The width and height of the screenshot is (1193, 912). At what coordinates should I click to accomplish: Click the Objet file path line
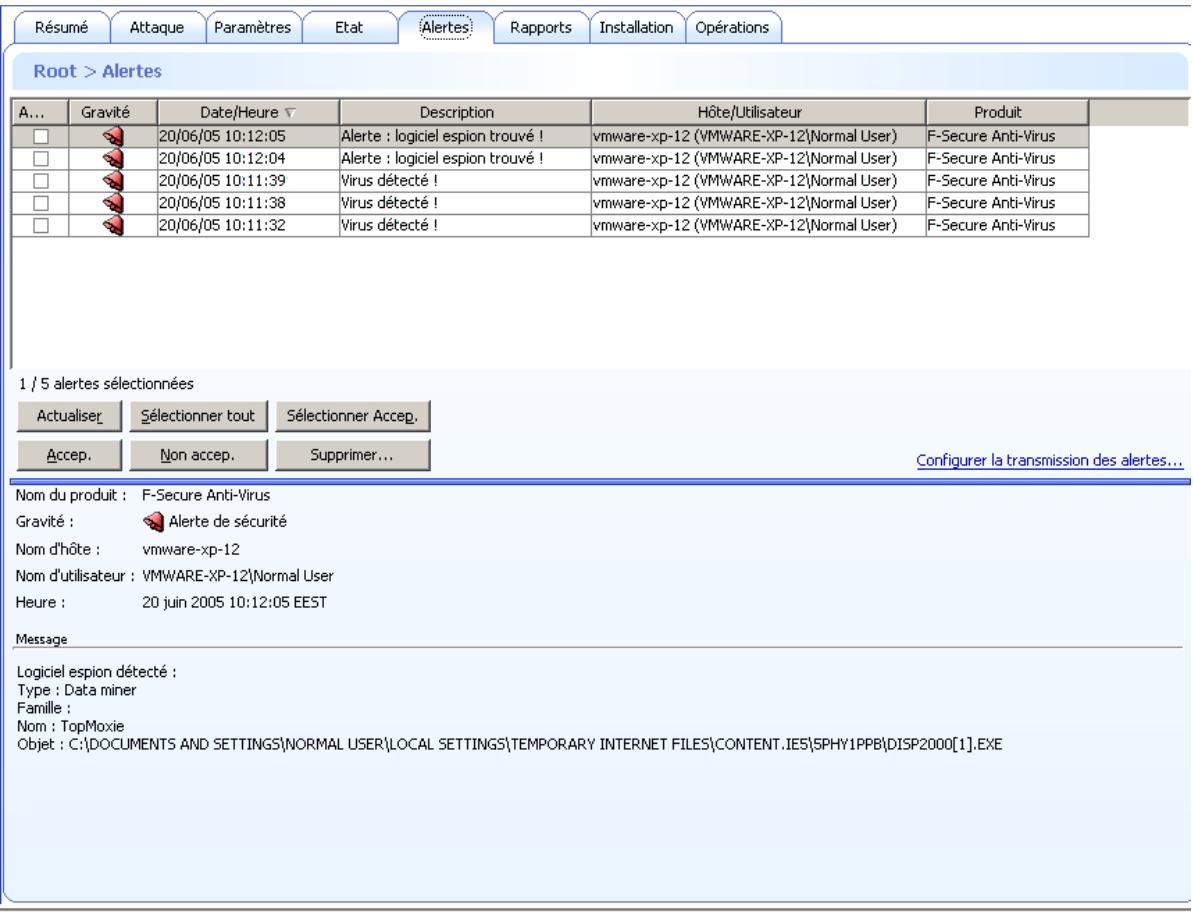coord(509,745)
